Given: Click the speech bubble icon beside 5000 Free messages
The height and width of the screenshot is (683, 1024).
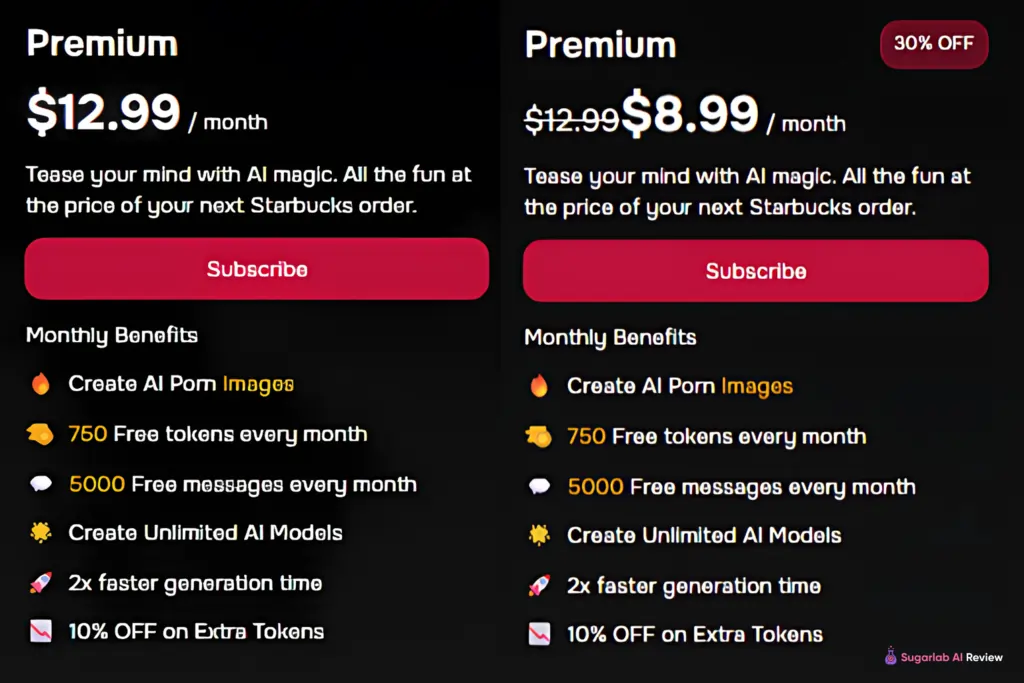Looking at the screenshot, I should pyautogui.click(x=42, y=483).
